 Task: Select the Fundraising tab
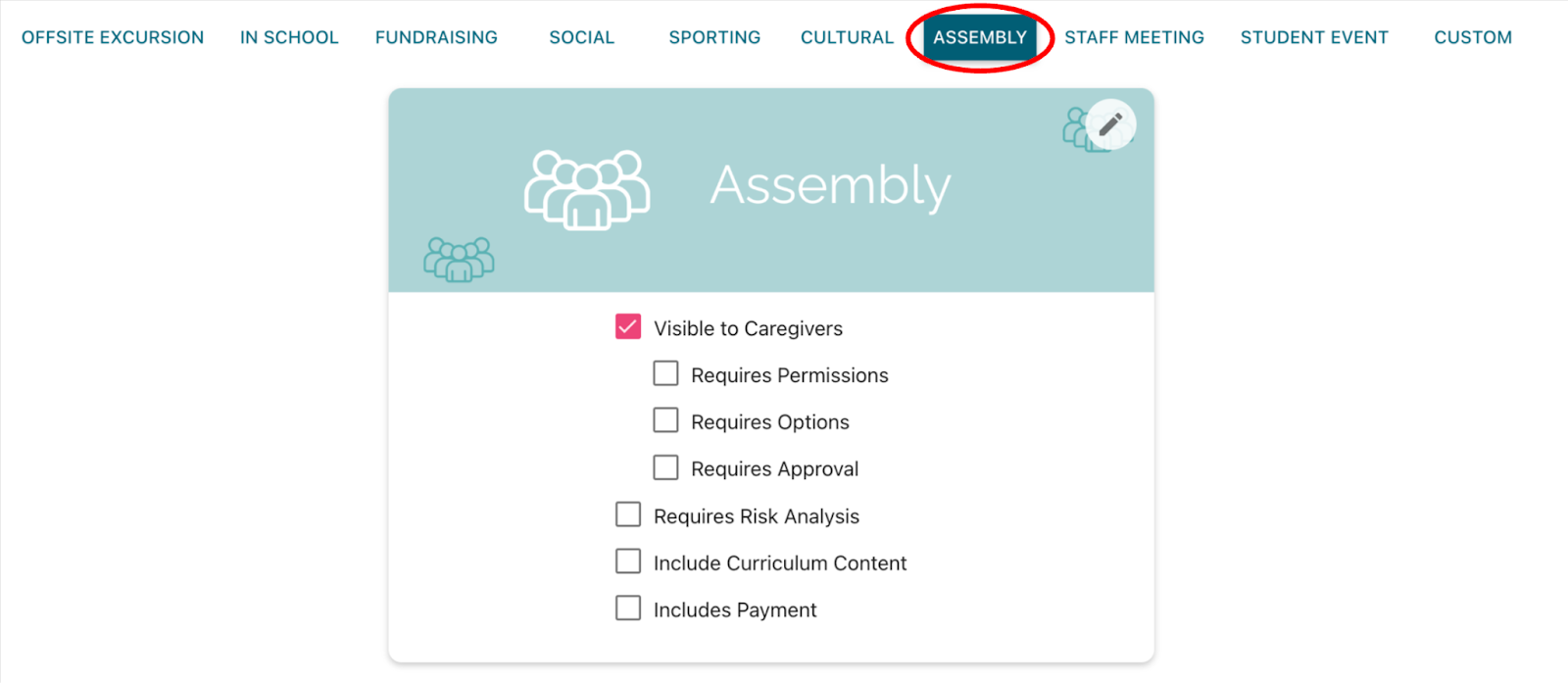(436, 37)
